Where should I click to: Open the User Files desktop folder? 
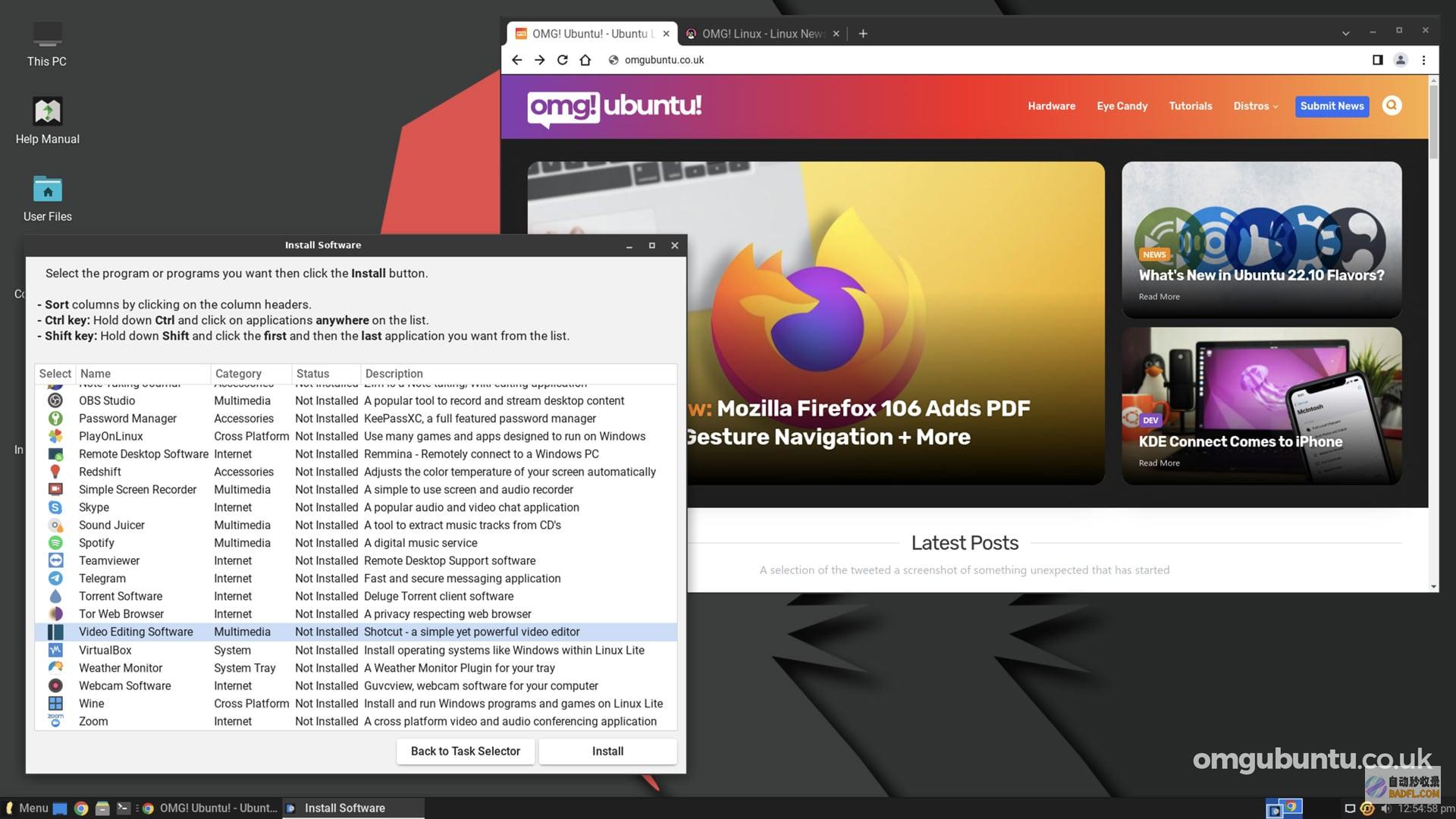[47, 198]
